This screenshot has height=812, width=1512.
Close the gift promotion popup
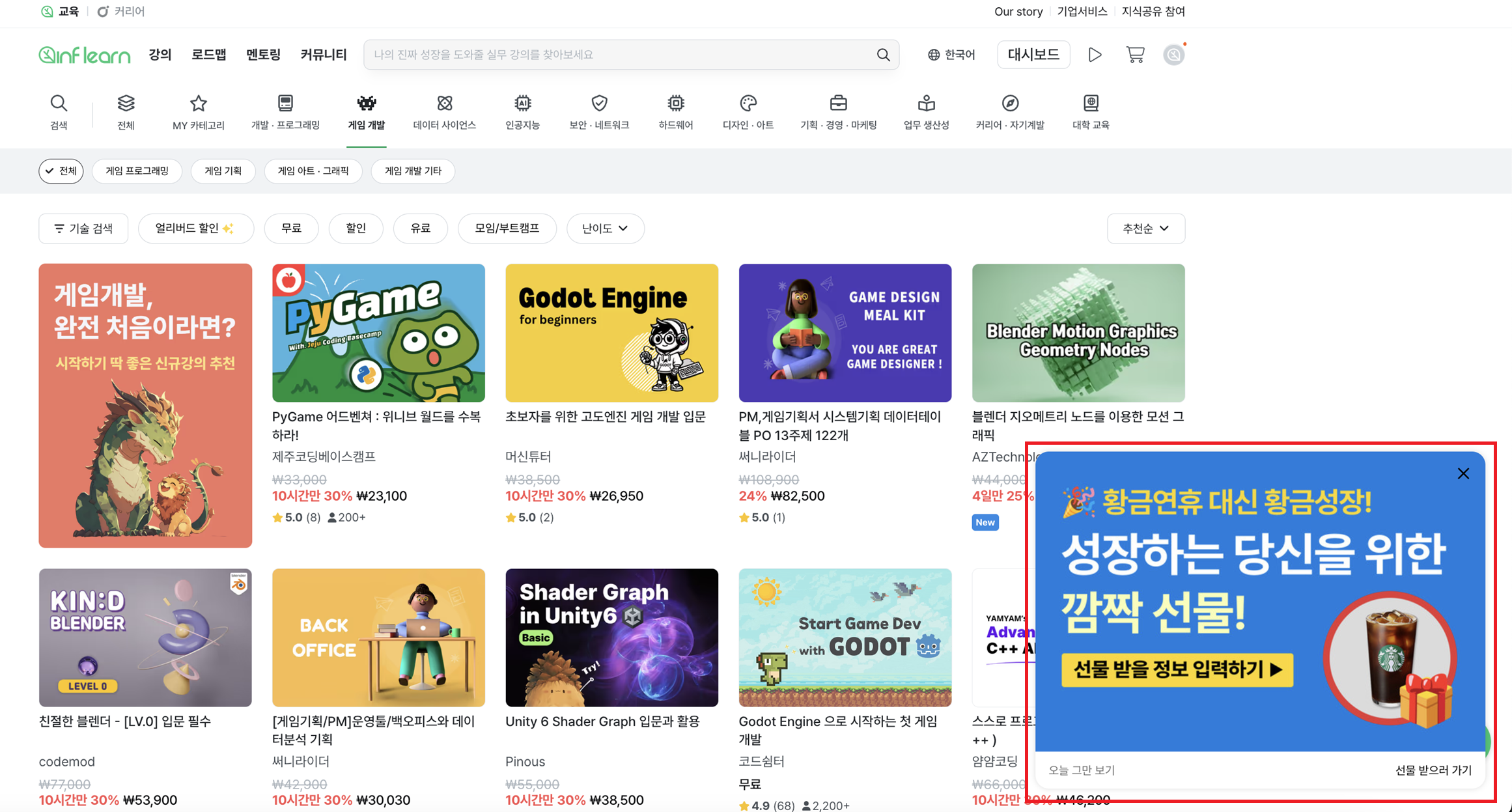click(x=1463, y=473)
